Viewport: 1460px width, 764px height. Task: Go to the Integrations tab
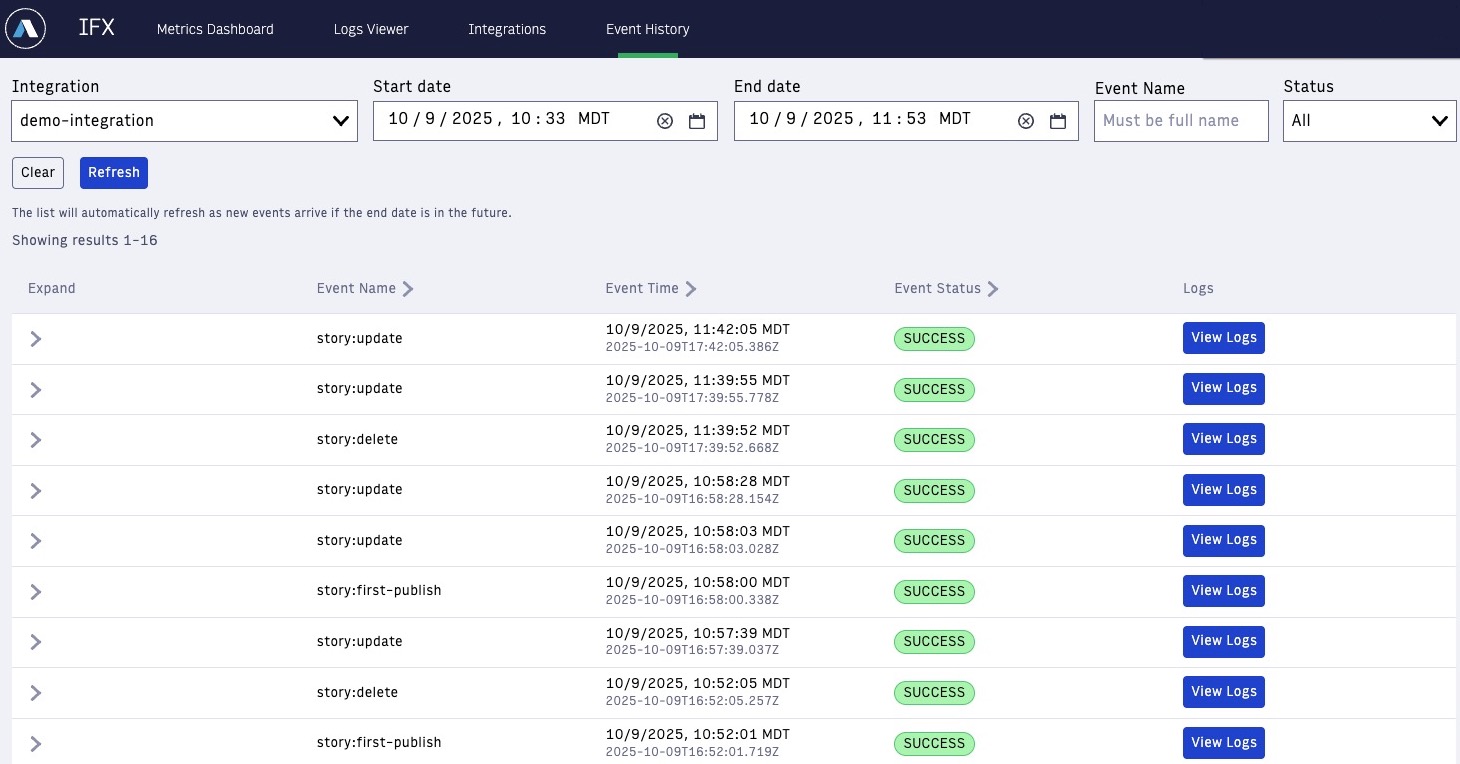point(507,29)
